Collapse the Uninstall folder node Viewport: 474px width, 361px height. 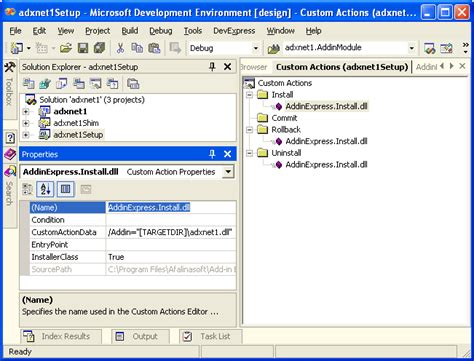[x=249, y=153]
